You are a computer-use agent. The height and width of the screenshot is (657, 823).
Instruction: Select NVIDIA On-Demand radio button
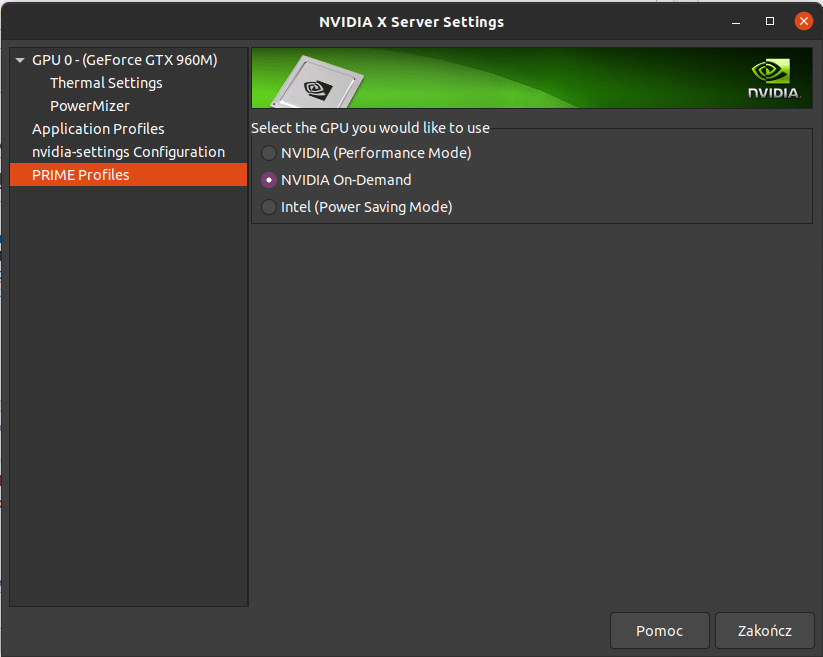click(x=269, y=180)
